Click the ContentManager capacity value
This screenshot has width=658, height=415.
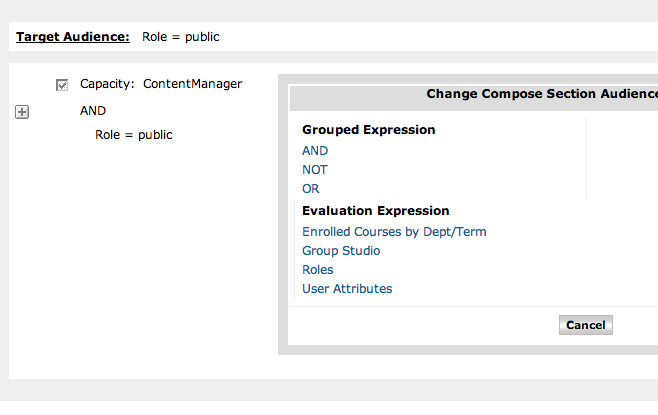192,84
